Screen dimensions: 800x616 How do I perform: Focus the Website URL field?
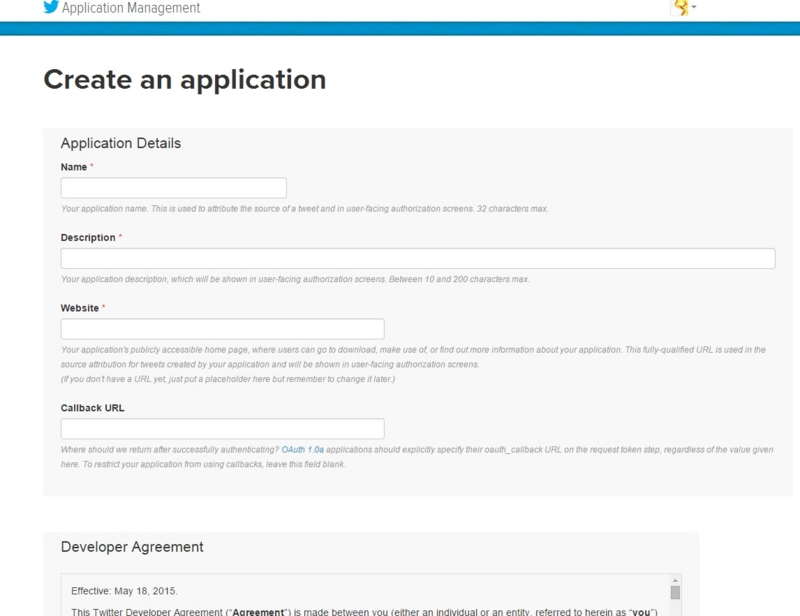pos(222,329)
